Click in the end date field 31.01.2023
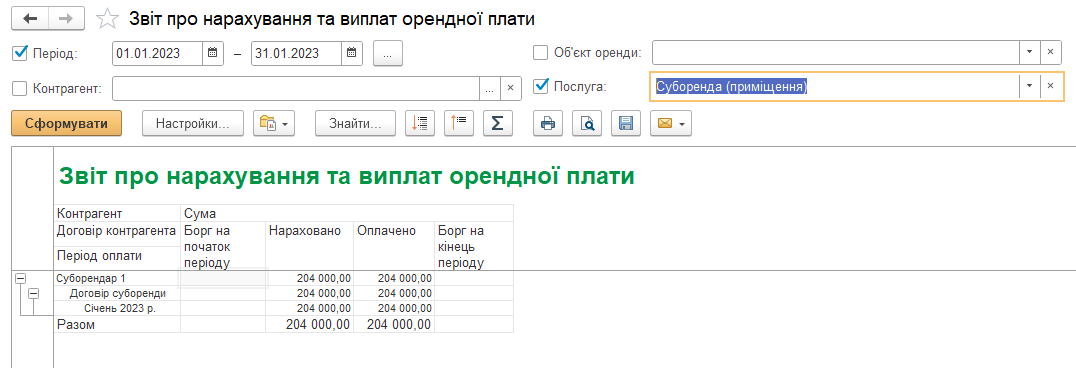 (297, 53)
